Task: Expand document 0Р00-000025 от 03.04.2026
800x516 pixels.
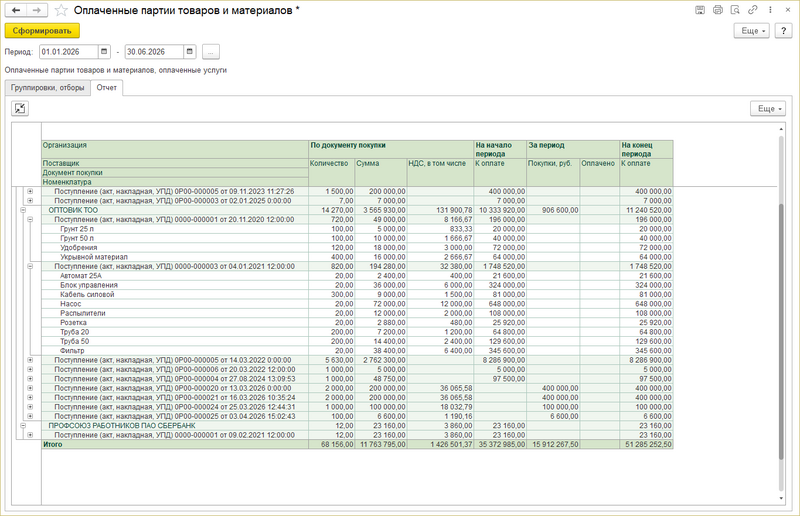Action: pyautogui.click(x=30, y=416)
